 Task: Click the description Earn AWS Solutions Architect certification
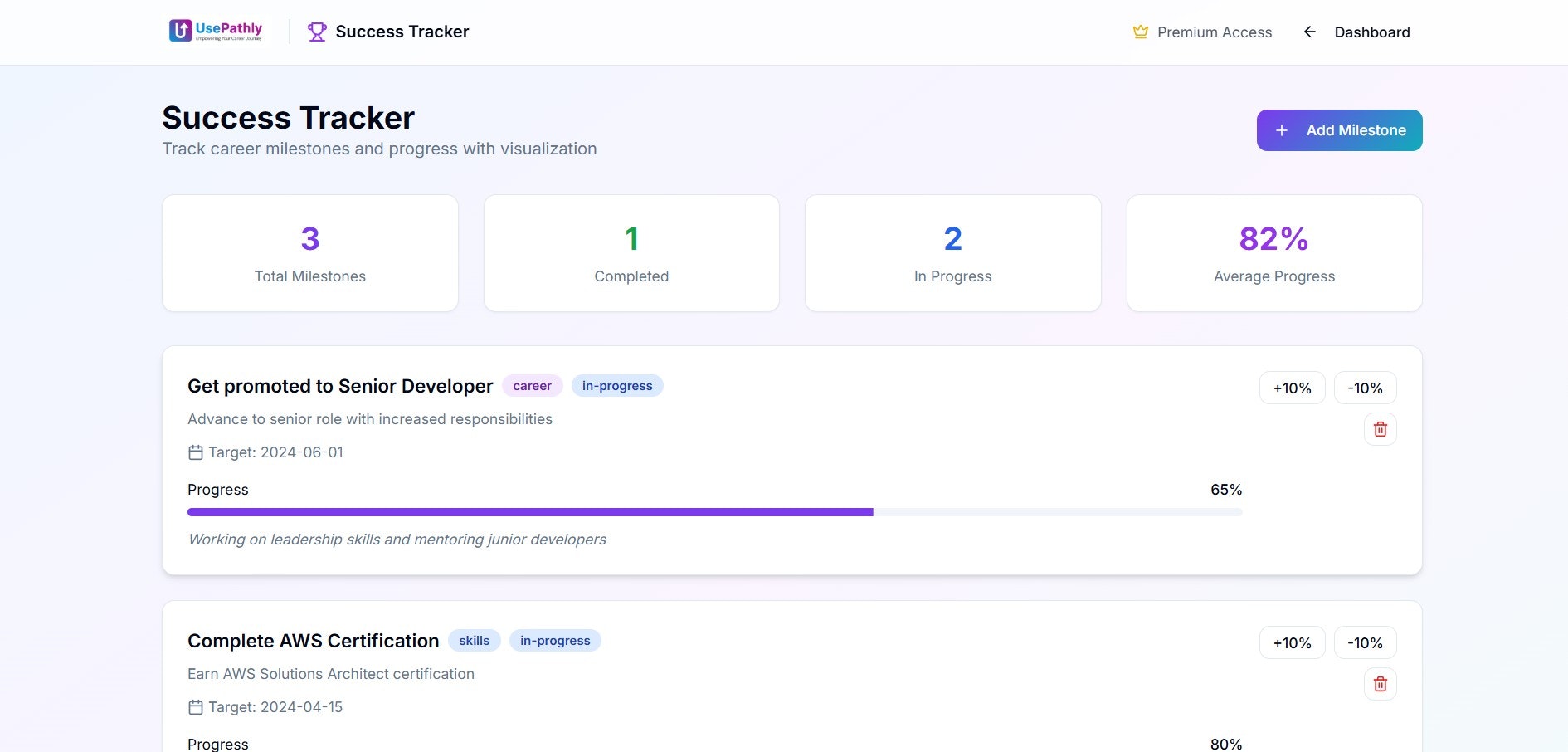tap(331, 674)
